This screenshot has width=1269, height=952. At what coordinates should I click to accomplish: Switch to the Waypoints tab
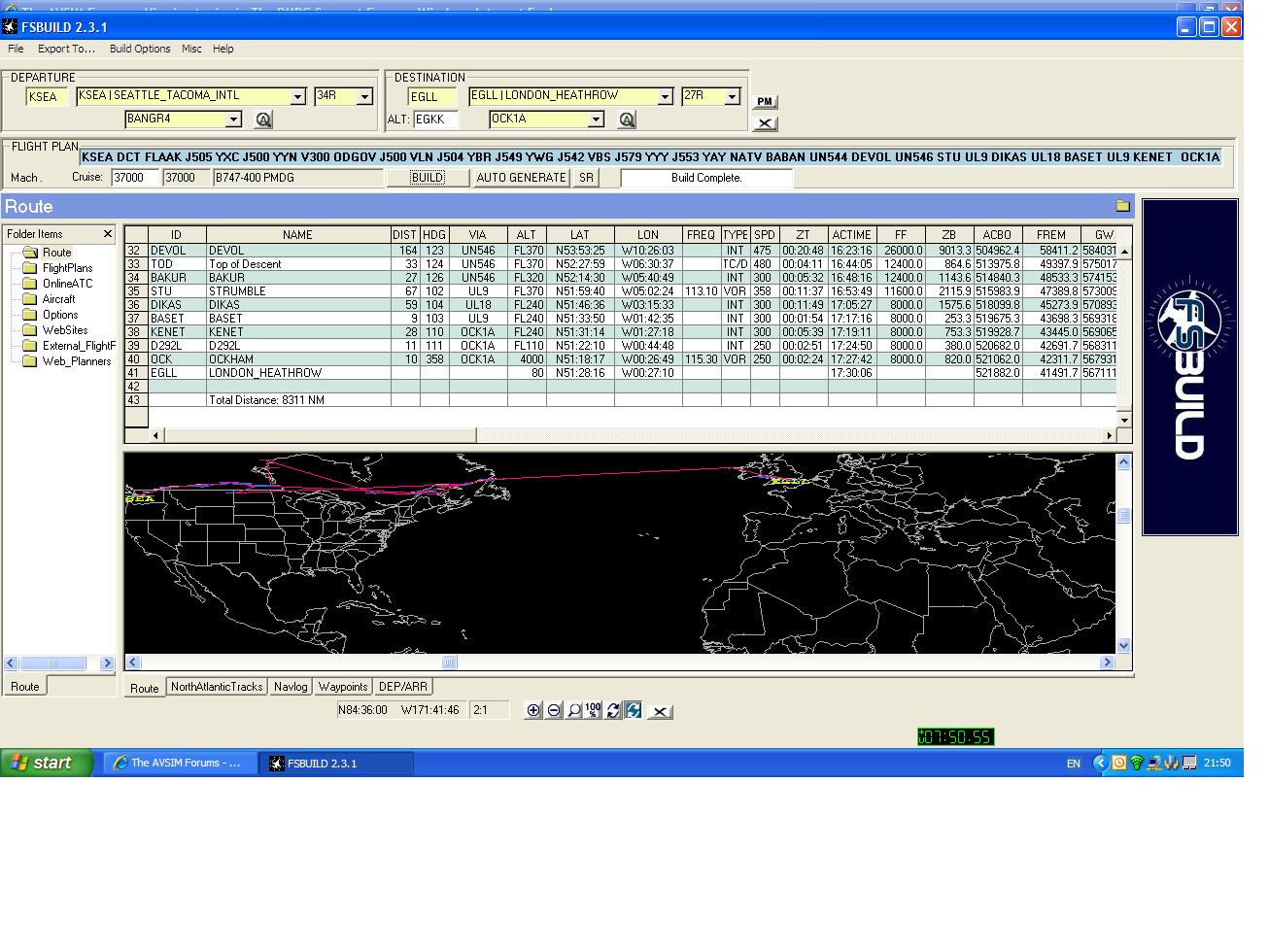343,687
